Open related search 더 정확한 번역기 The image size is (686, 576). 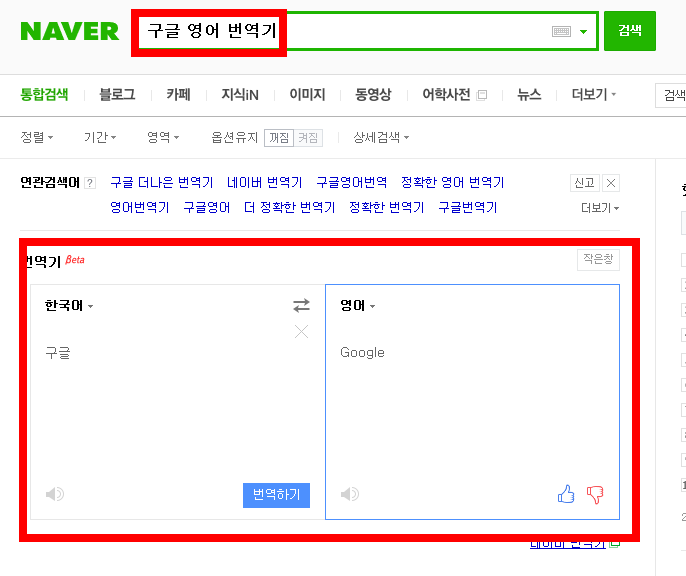(x=289, y=207)
